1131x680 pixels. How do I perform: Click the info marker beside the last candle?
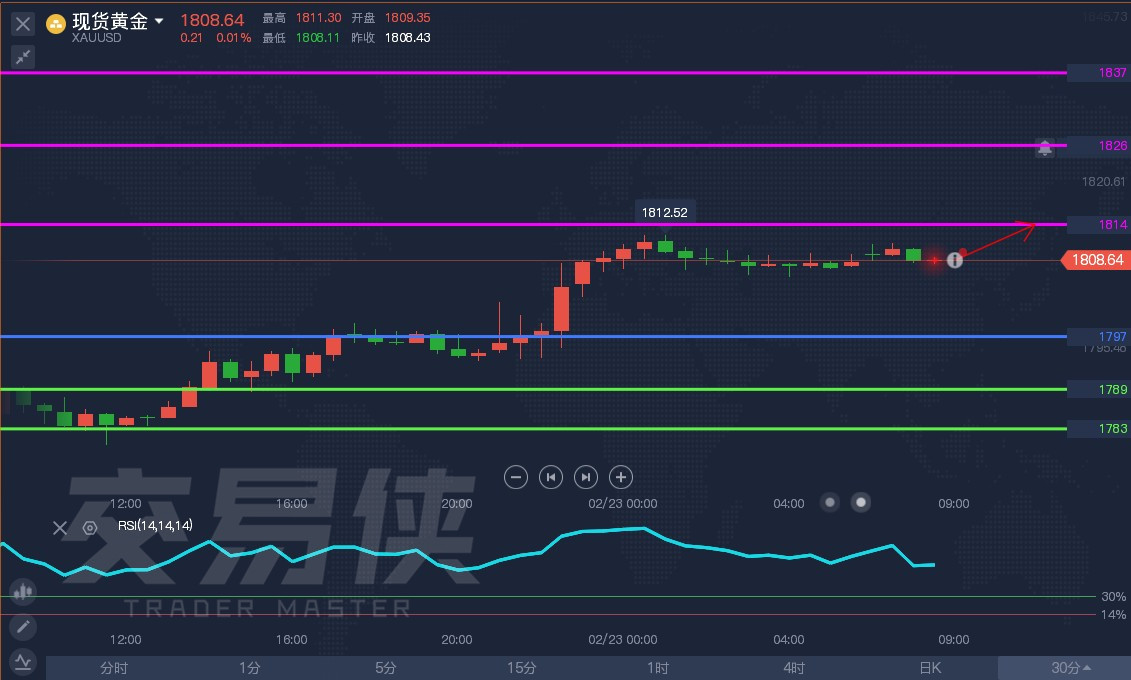click(954, 260)
